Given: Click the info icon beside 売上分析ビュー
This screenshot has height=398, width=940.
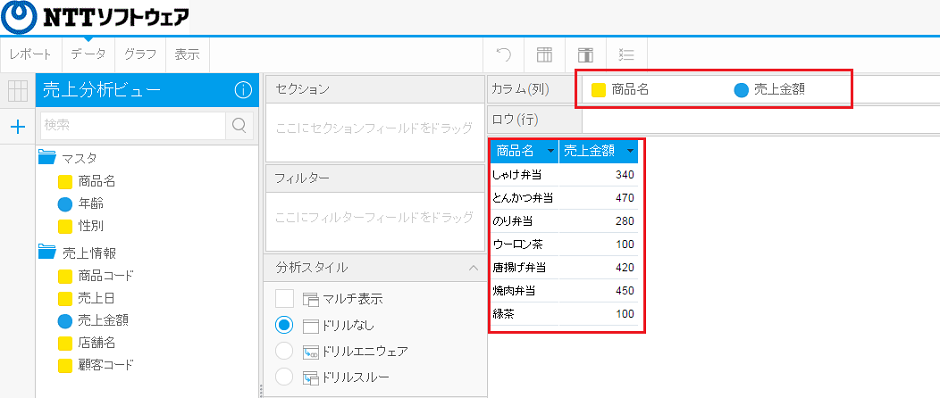Looking at the screenshot, I should 243,91.
